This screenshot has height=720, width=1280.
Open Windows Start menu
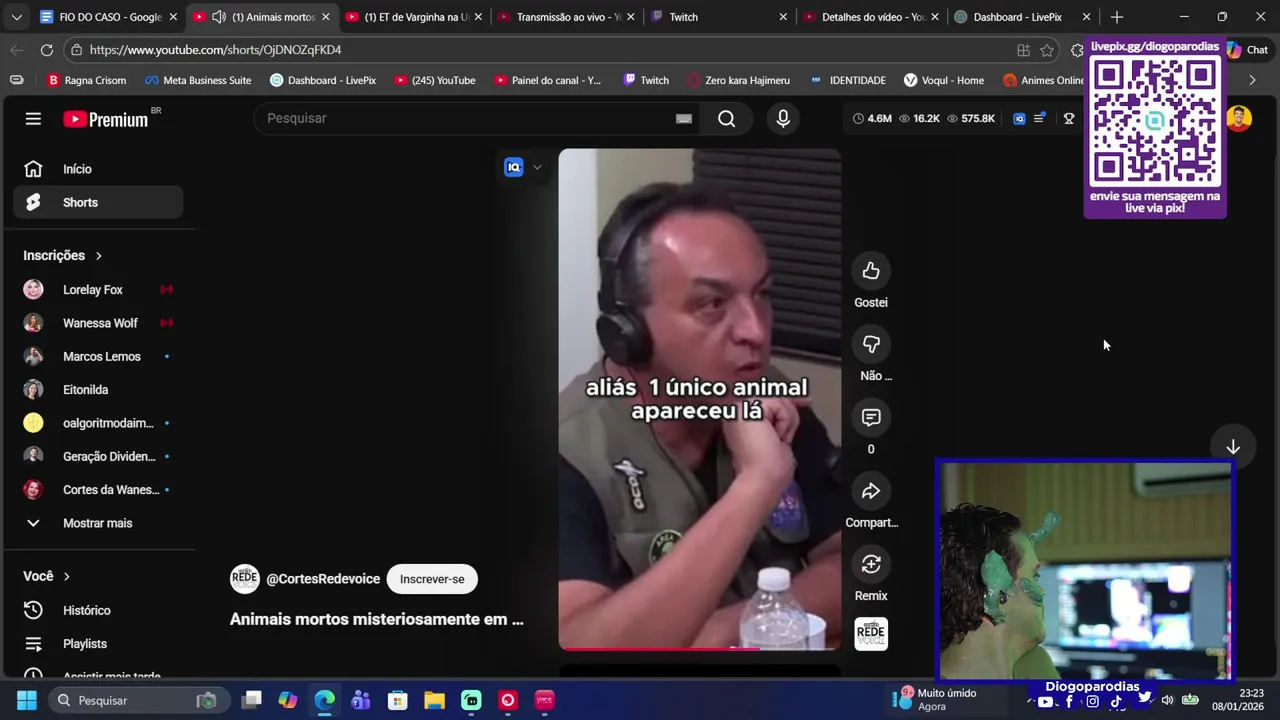pyautogui.click(x=27, y=700)
